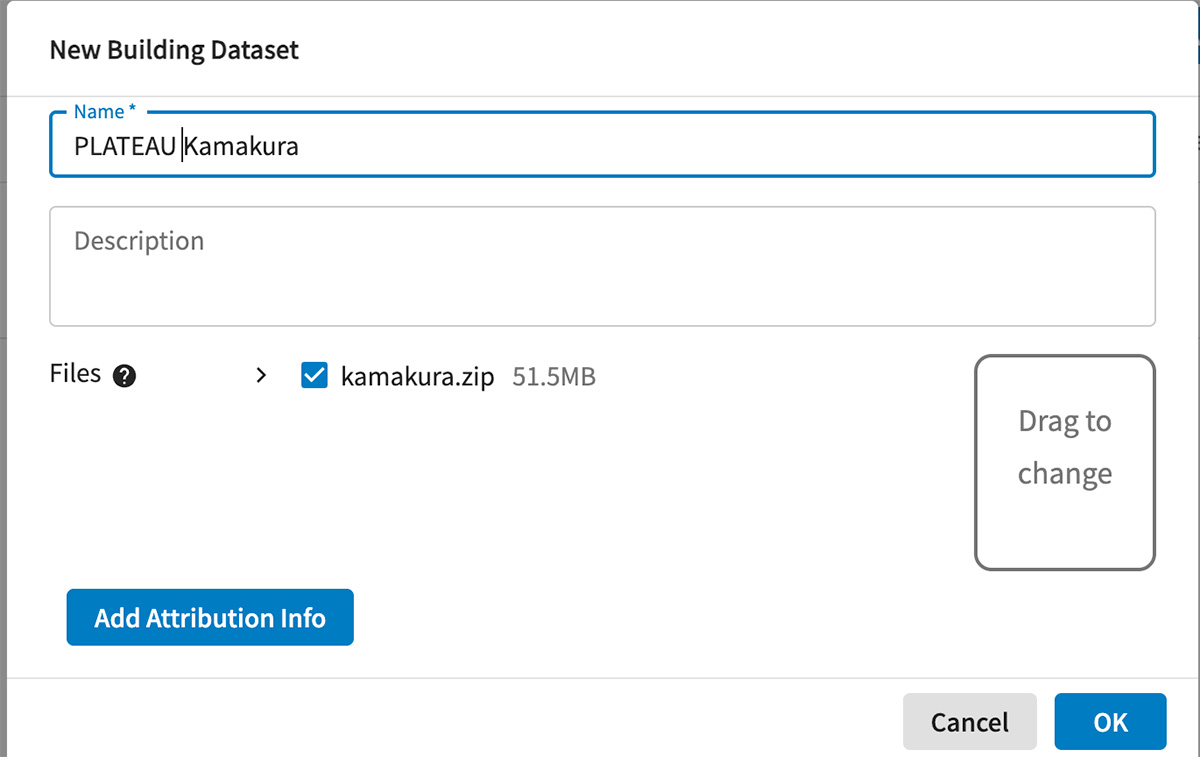This screenshot has height=757, width=1200.
Task: Click the Add Attribution Info button
Action: point(210,618)
